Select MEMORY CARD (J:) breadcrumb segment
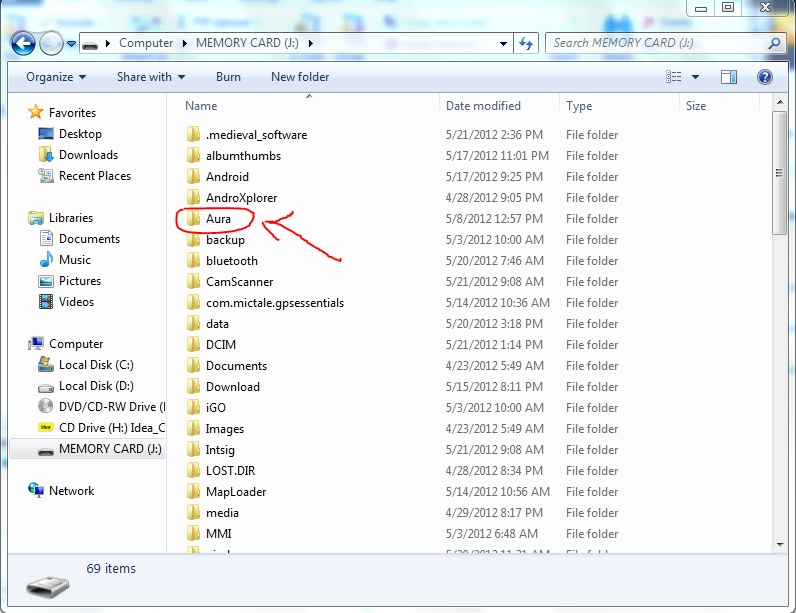The height and width of the screenshot is (613, 796). click(247, 43)
